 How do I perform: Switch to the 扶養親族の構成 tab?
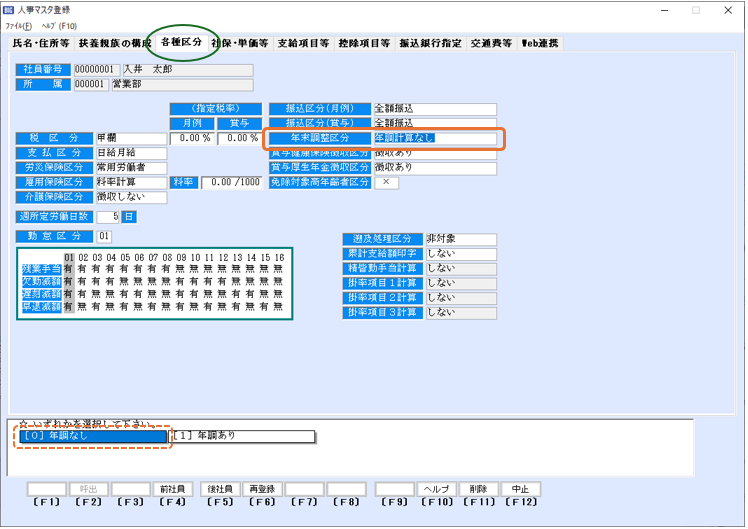114,43
